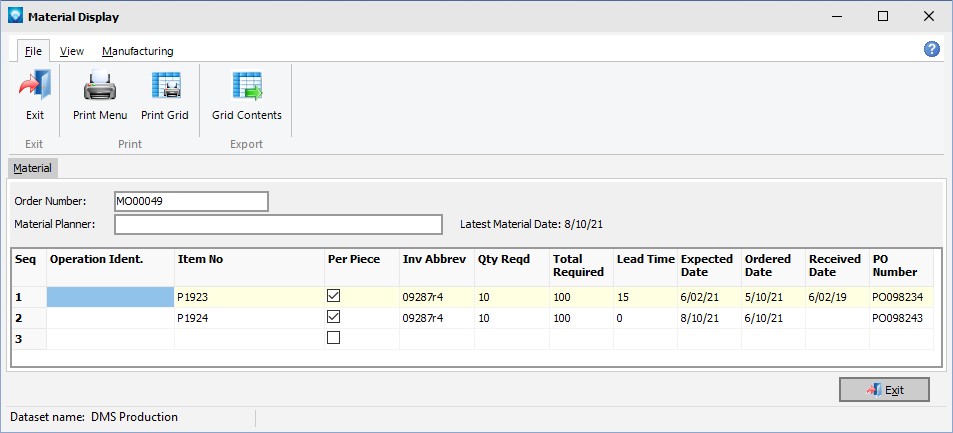Open the Manufacturing ribbon tab
This screenshot has height=433, width=953.
[137, 51]
